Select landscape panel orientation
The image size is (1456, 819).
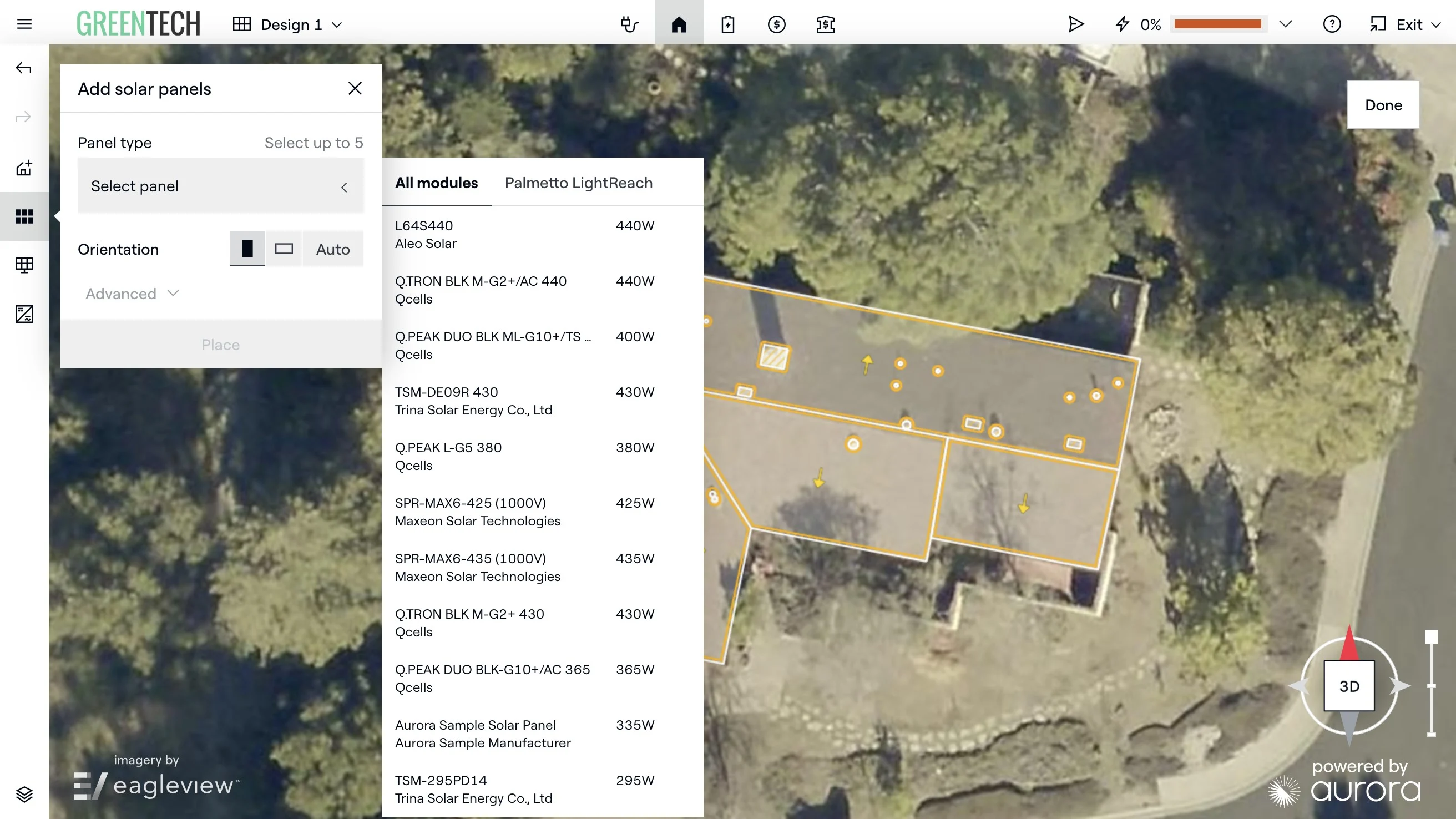tap(284, 249)
